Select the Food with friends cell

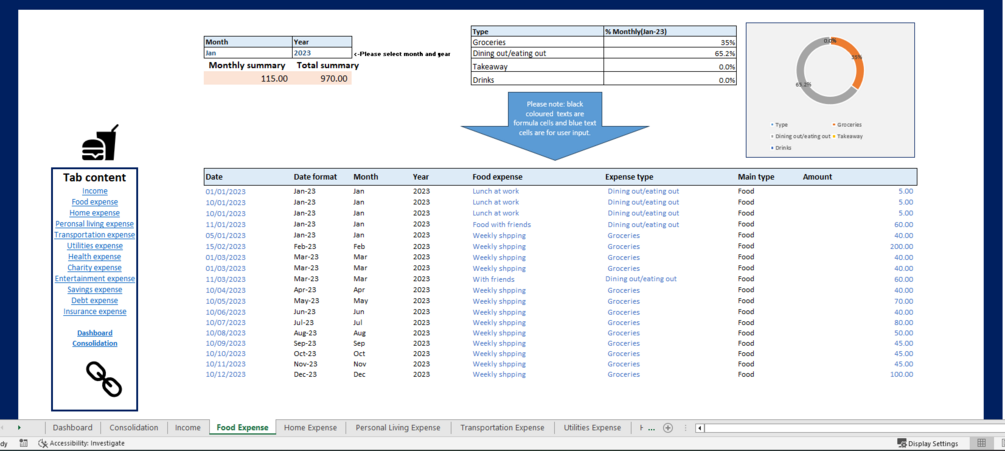502,224
